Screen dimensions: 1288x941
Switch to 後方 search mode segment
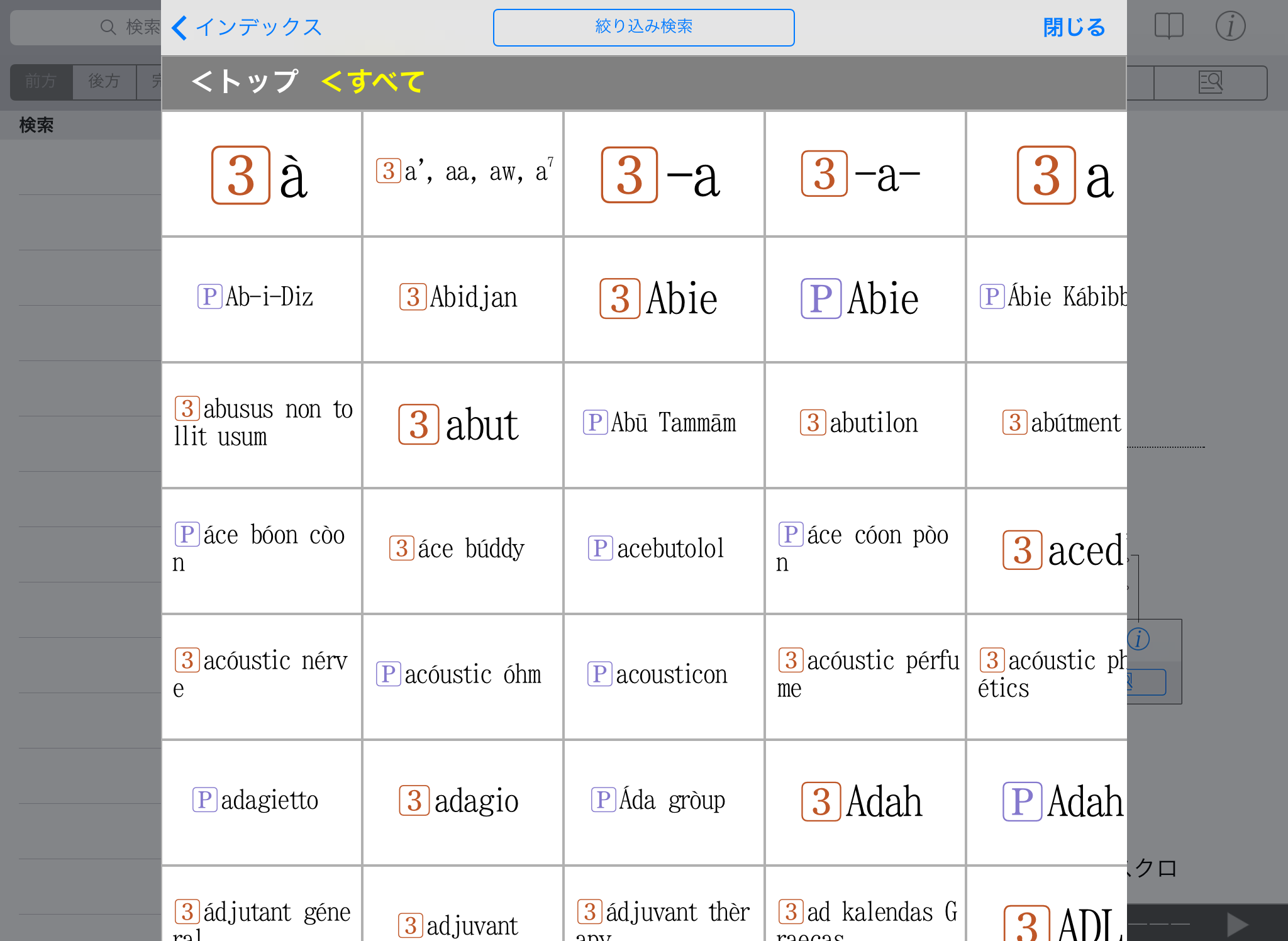[104, 81]
